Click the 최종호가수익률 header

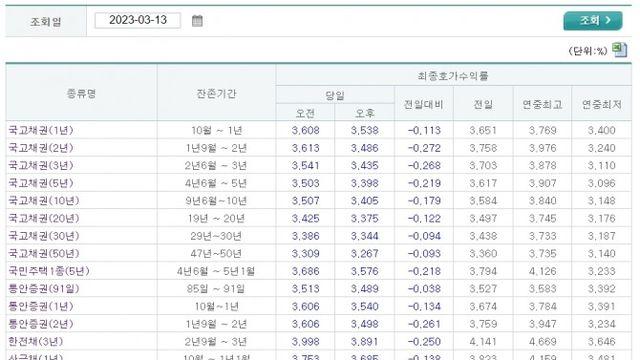point(453,76)
